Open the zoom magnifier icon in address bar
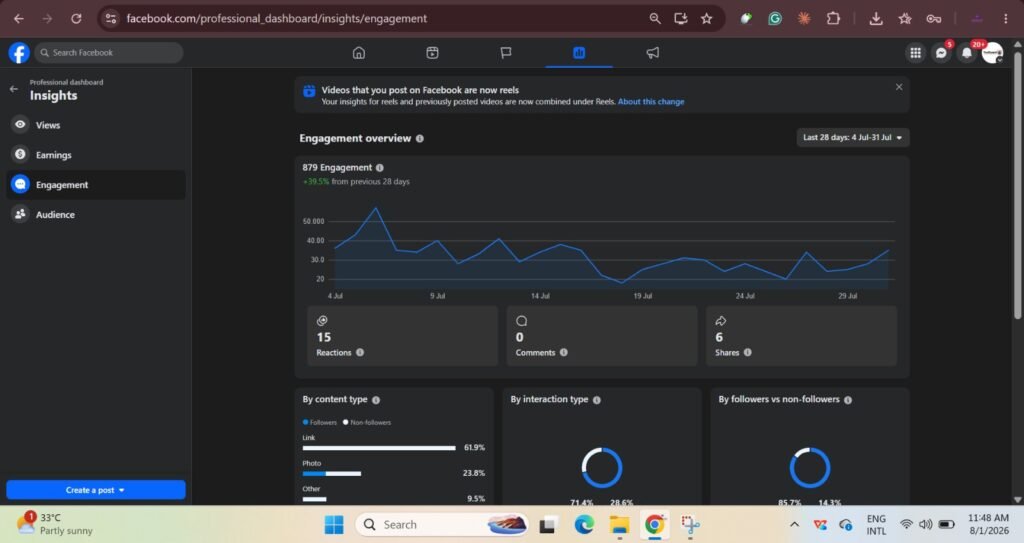 pyautogui.click(x=655, y=18)
